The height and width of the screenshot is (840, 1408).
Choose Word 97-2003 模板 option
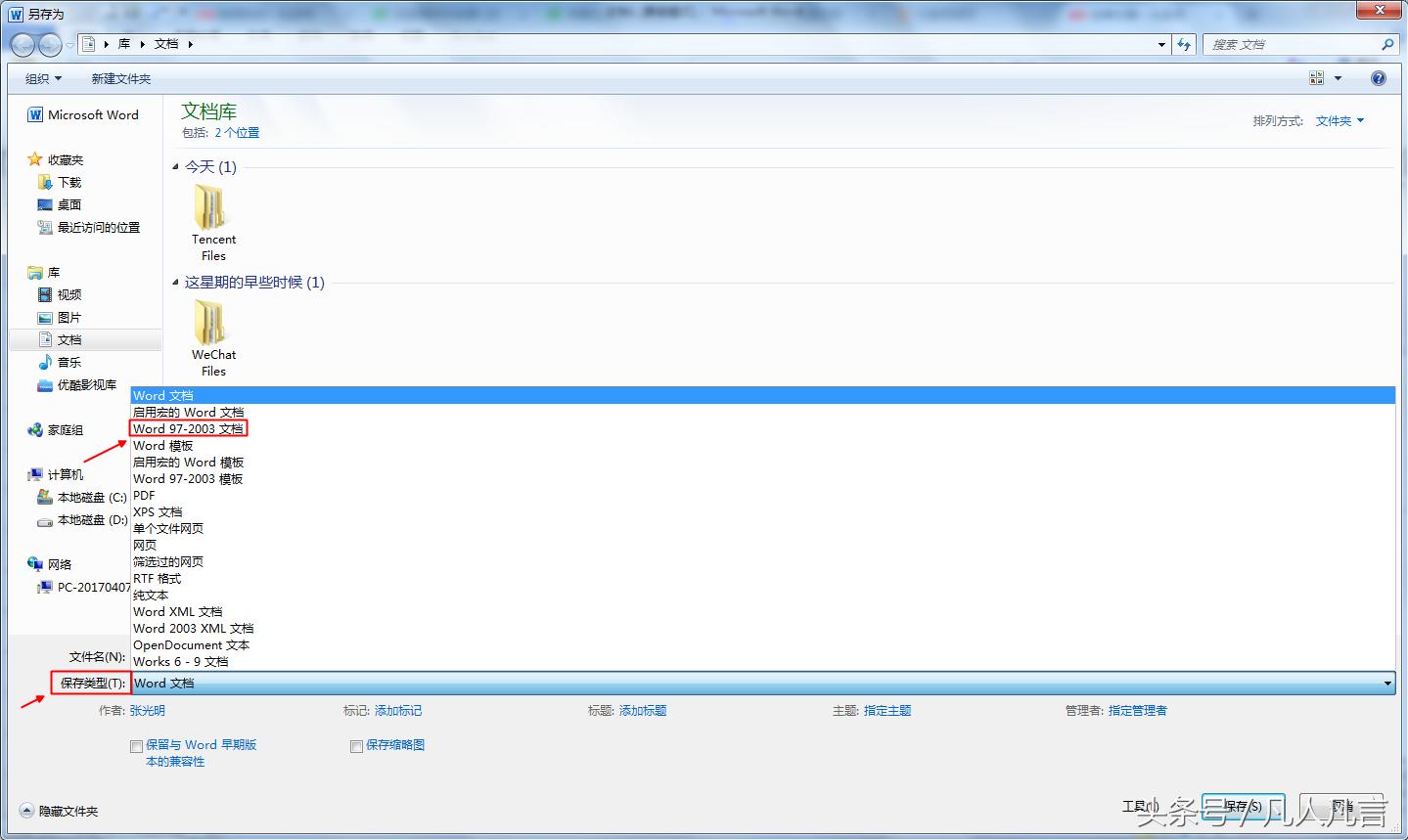763,478
